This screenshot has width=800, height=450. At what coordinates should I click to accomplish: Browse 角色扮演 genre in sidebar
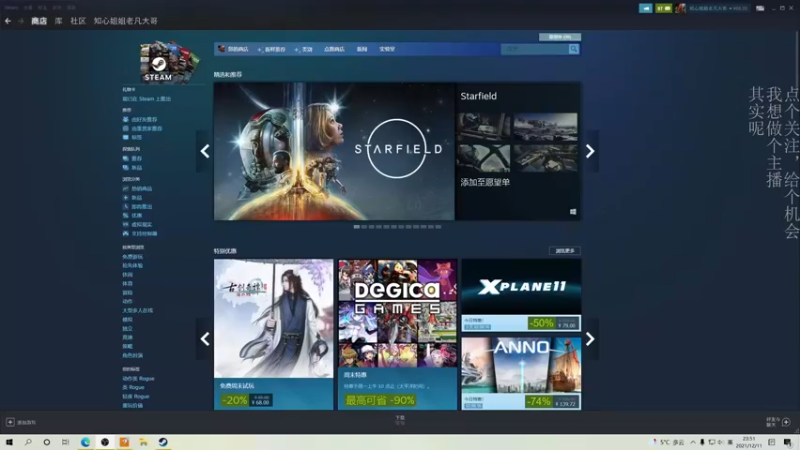coord(133,355)
